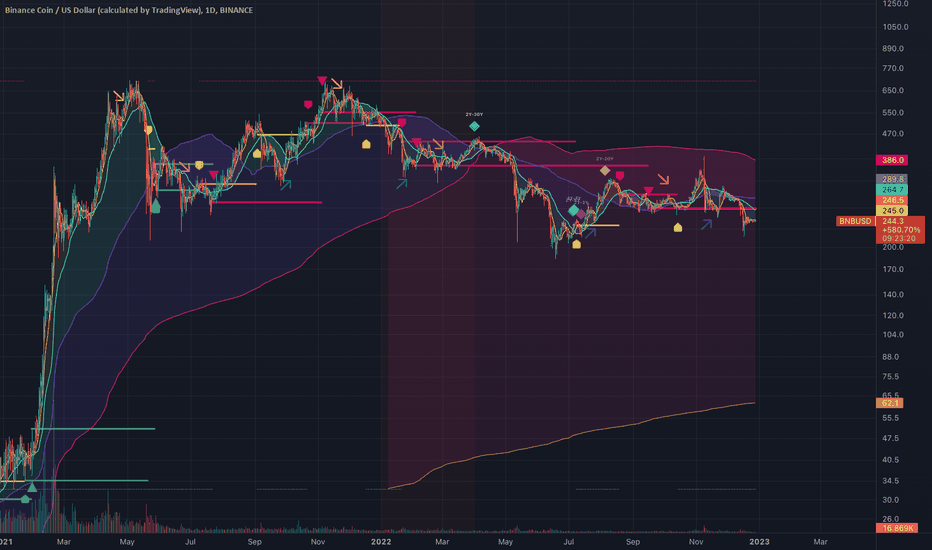
Task: Click the teal up-triangle above the 34.5 teal line
Action: pos(32,488)
